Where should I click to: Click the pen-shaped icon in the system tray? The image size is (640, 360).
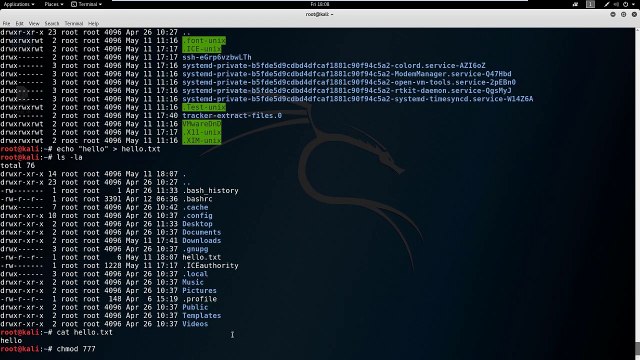(x=607, y=4)
